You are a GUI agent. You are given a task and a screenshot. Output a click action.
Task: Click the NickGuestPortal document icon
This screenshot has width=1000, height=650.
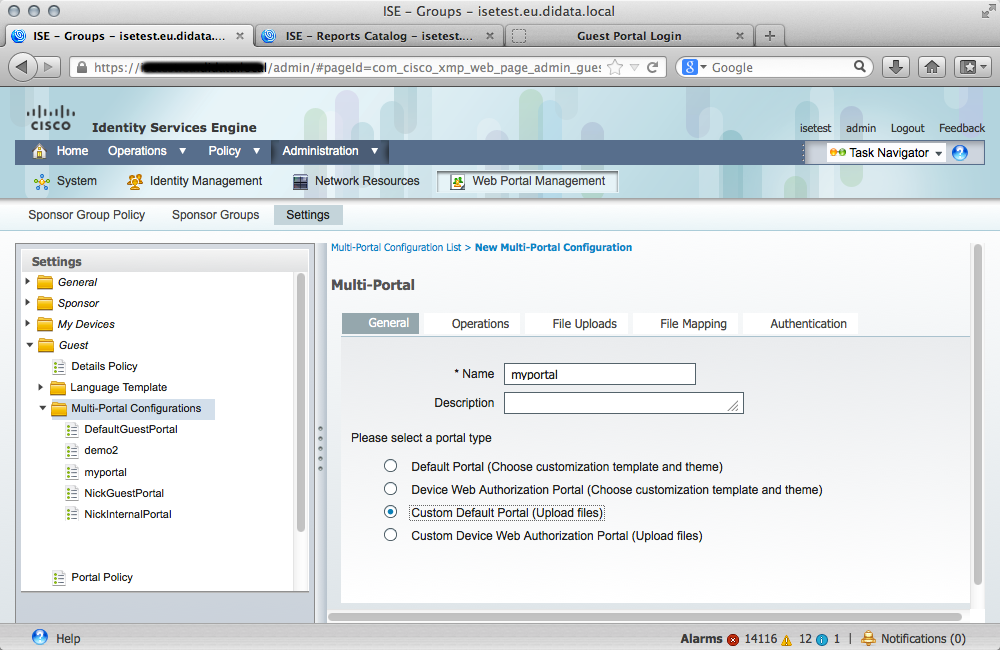pos(72,493)
